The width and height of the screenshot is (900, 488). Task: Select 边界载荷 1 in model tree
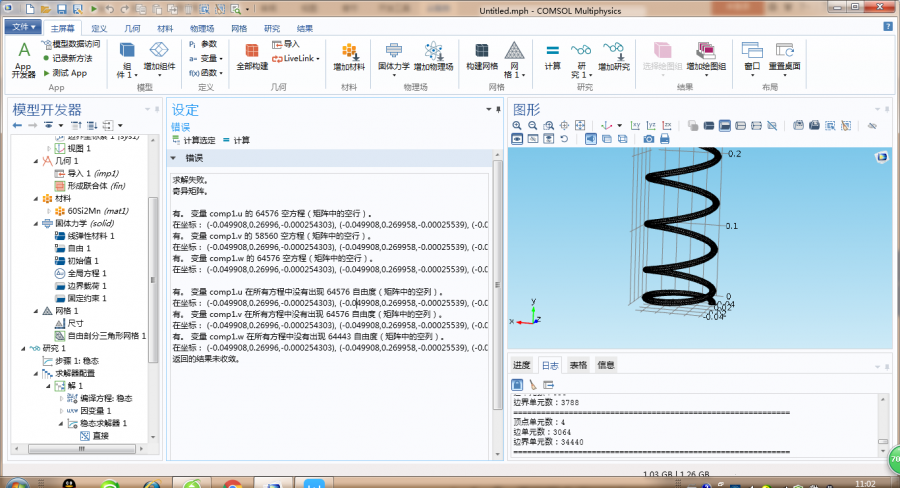click(80, 286)
